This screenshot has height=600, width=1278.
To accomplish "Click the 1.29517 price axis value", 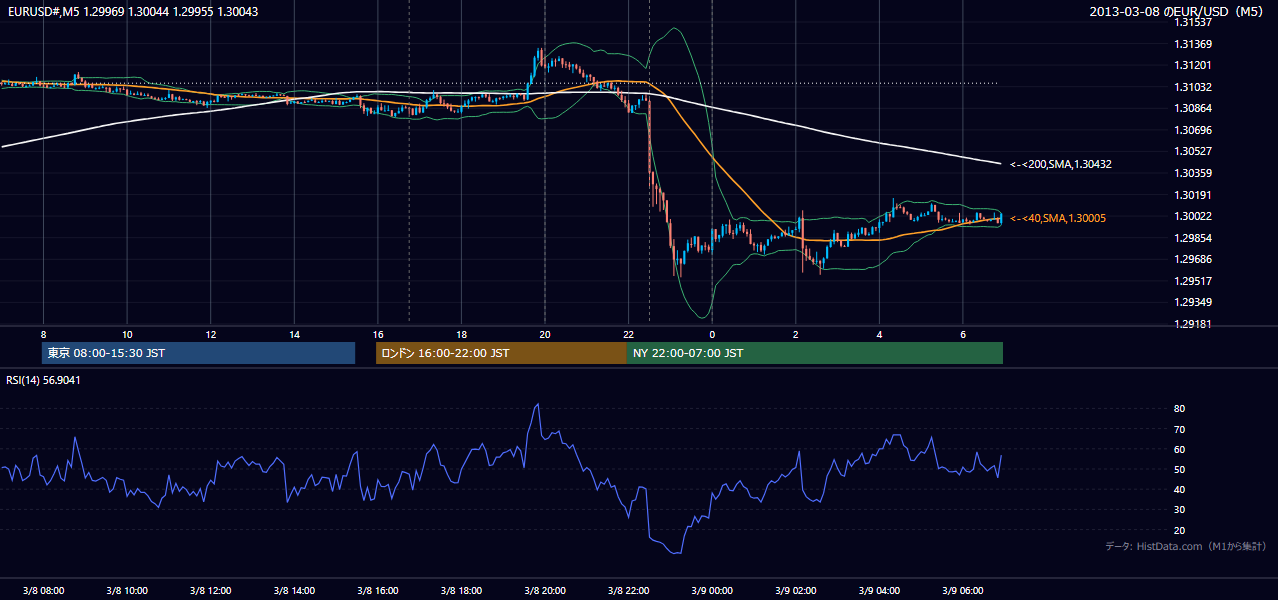I will pyautogui.click(x=1193, y=281).
